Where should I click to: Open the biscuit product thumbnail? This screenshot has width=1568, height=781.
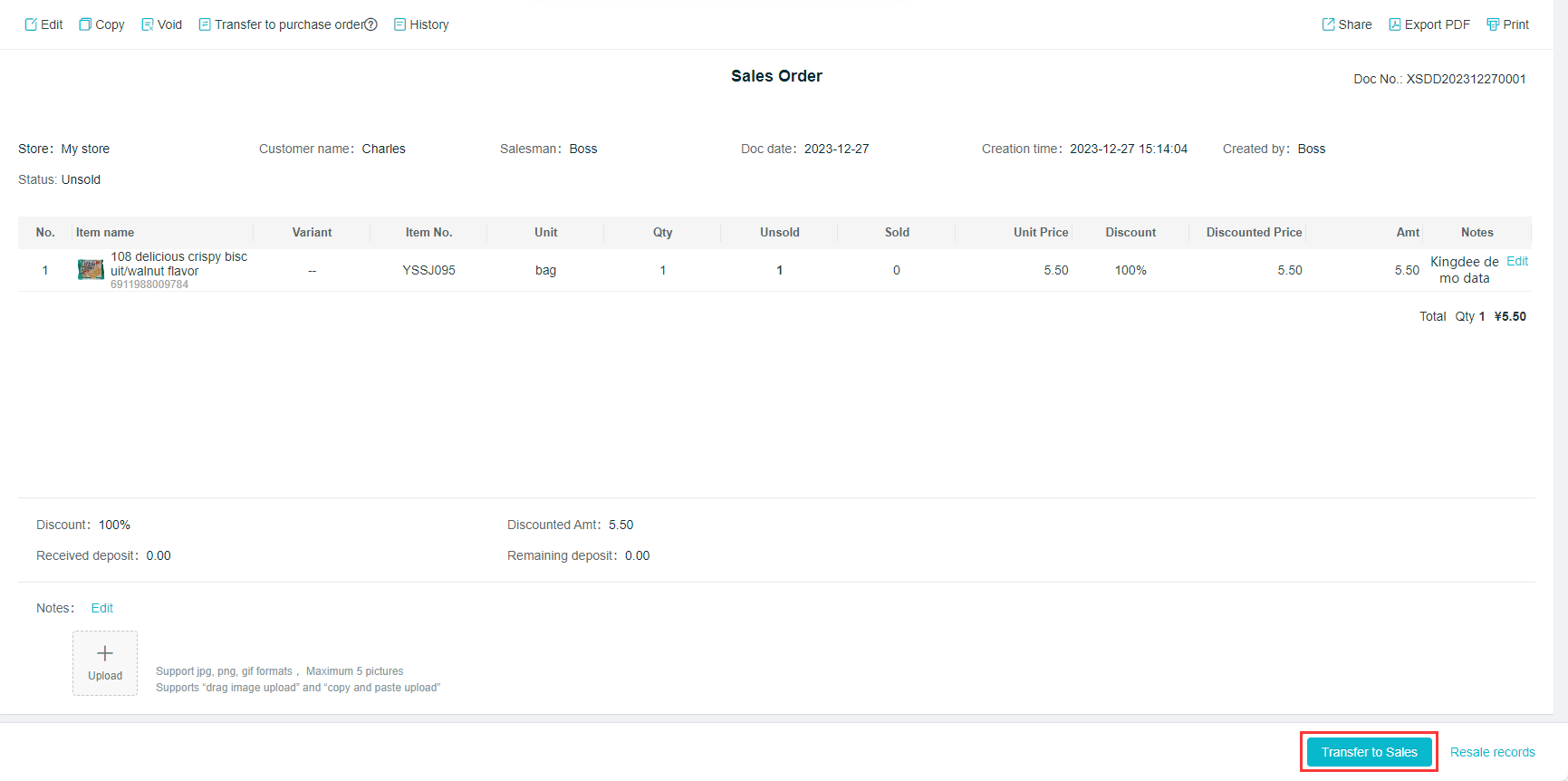[91, 270]
